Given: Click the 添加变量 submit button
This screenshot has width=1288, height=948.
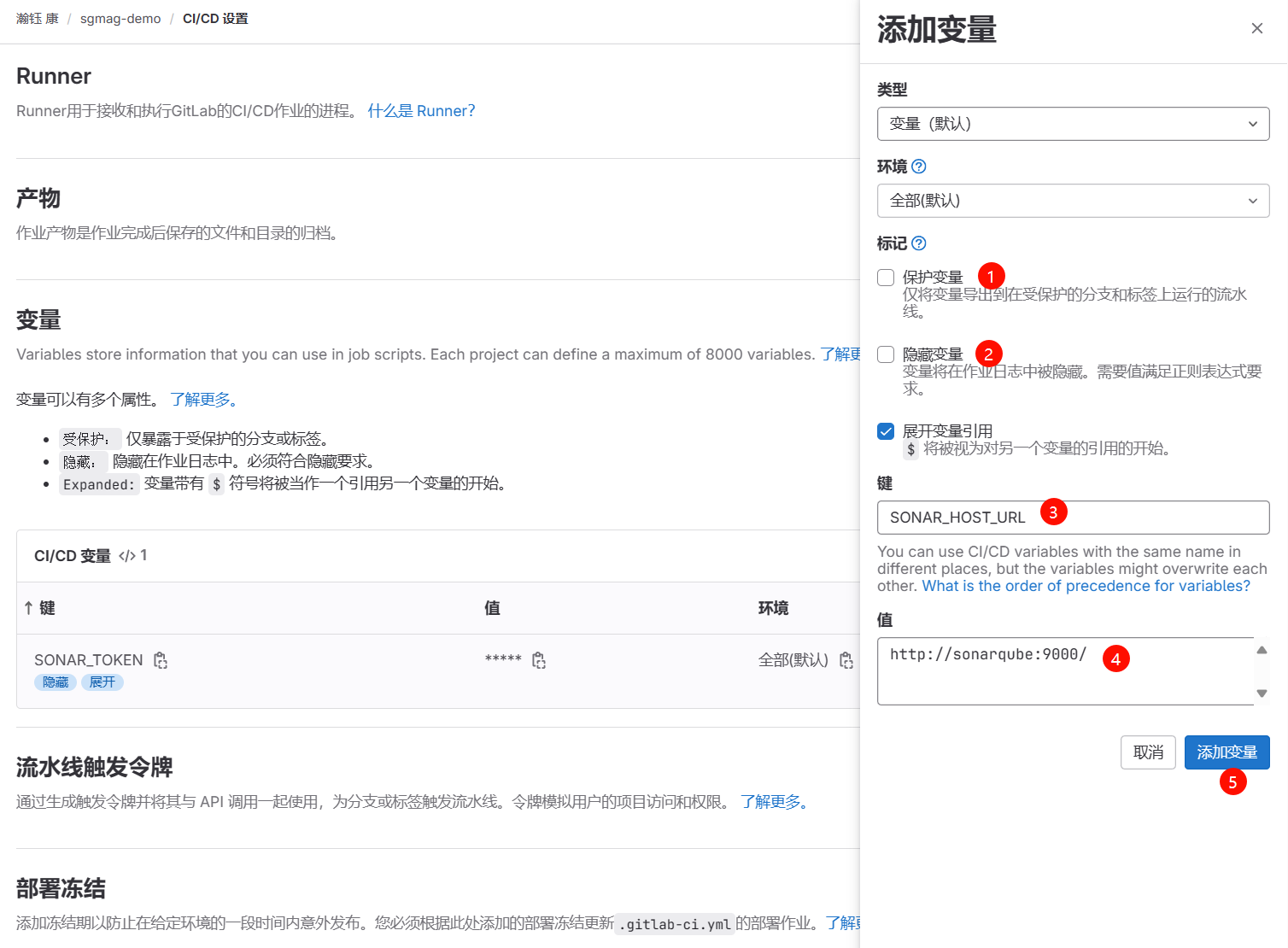Looking at the screenshot, I should [x=1227, y=752].
